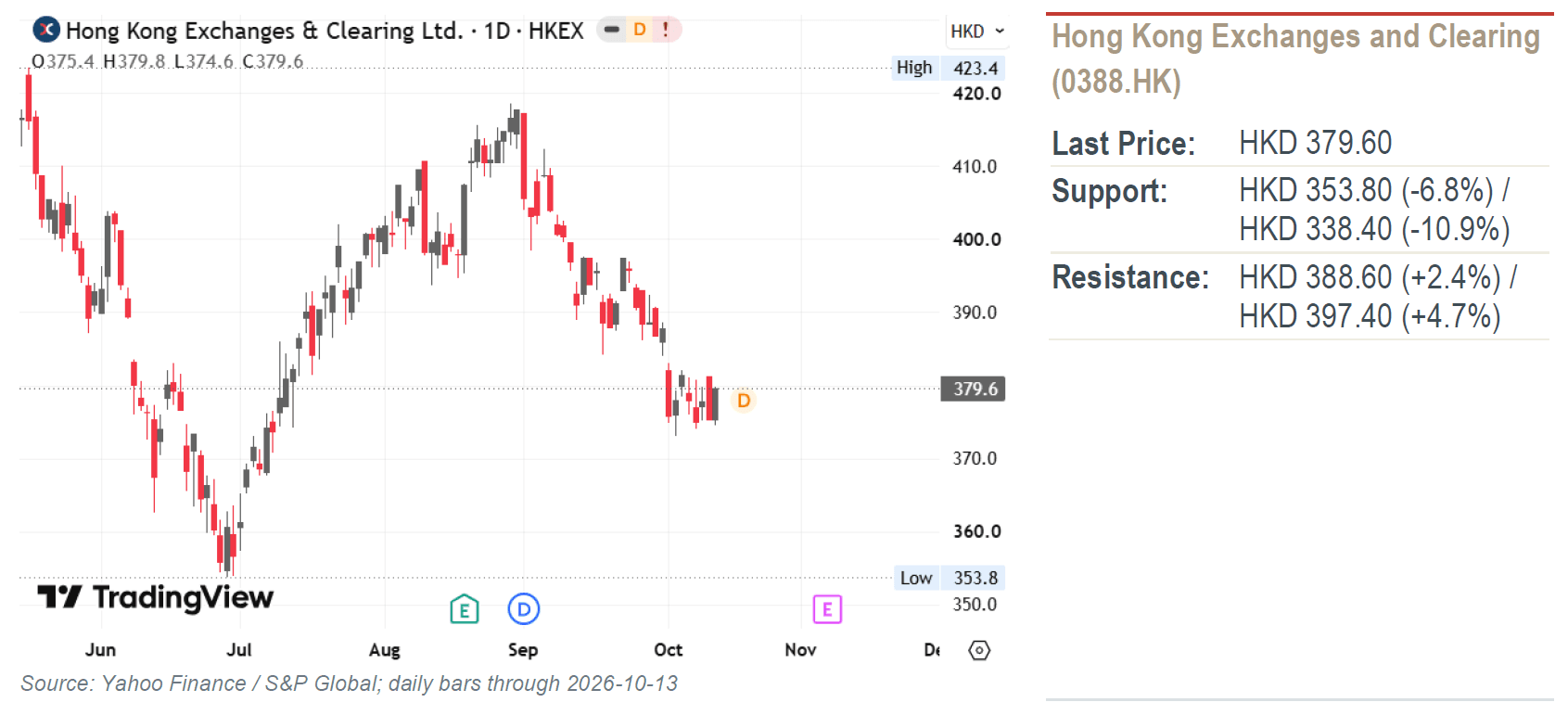Click the HKEX symbol logo icon

[x=46, y=30]
